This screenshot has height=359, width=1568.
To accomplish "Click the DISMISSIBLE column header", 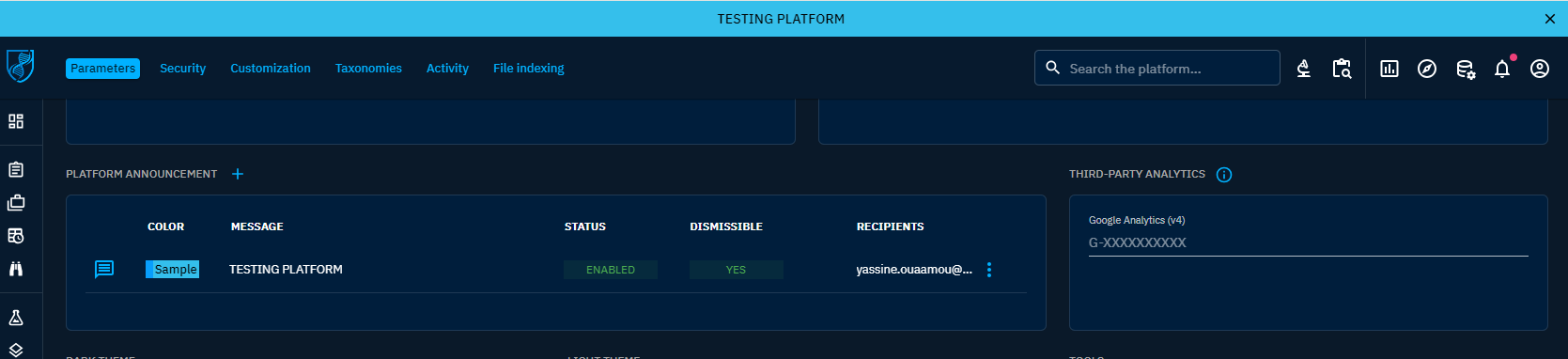I will click(x=726, y=226).
